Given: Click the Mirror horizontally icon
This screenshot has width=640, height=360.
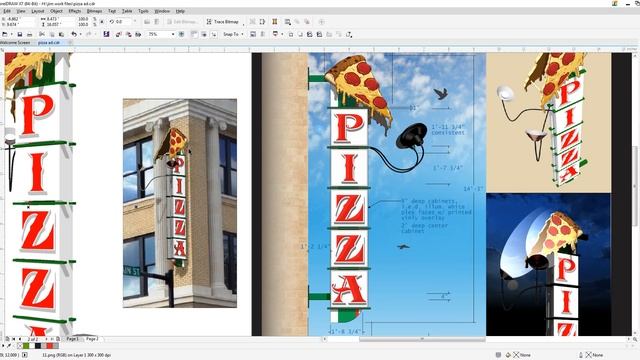Looking at the screenshot, I should [147, 22].
